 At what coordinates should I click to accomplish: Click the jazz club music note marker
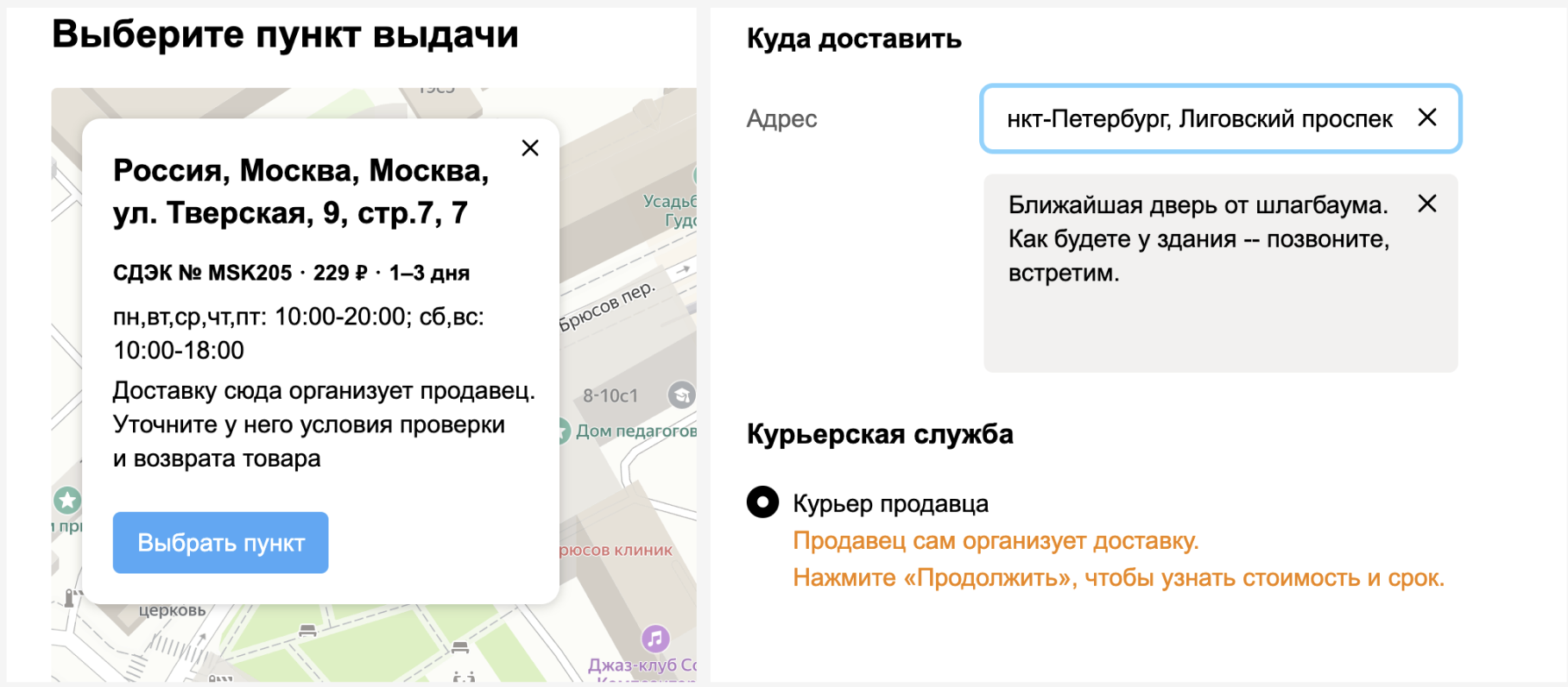[x=655, y=639]
